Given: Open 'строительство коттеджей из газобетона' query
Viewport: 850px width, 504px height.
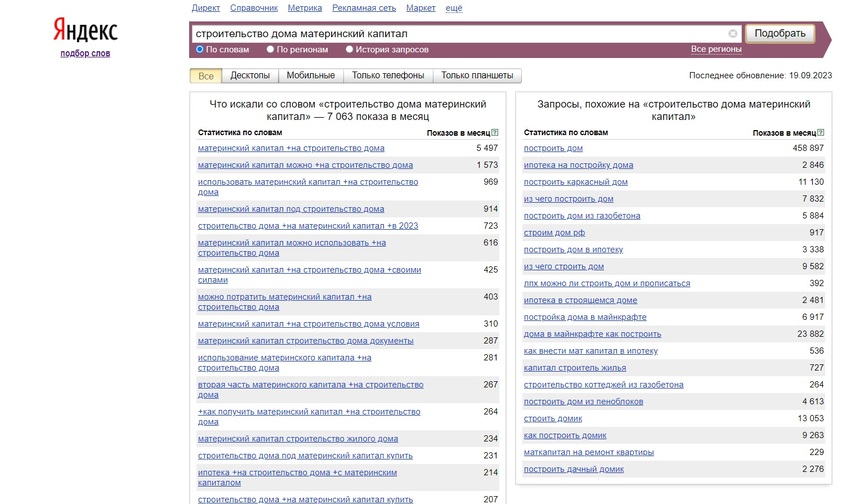Looking at the screenshot, I should (603, 384).
